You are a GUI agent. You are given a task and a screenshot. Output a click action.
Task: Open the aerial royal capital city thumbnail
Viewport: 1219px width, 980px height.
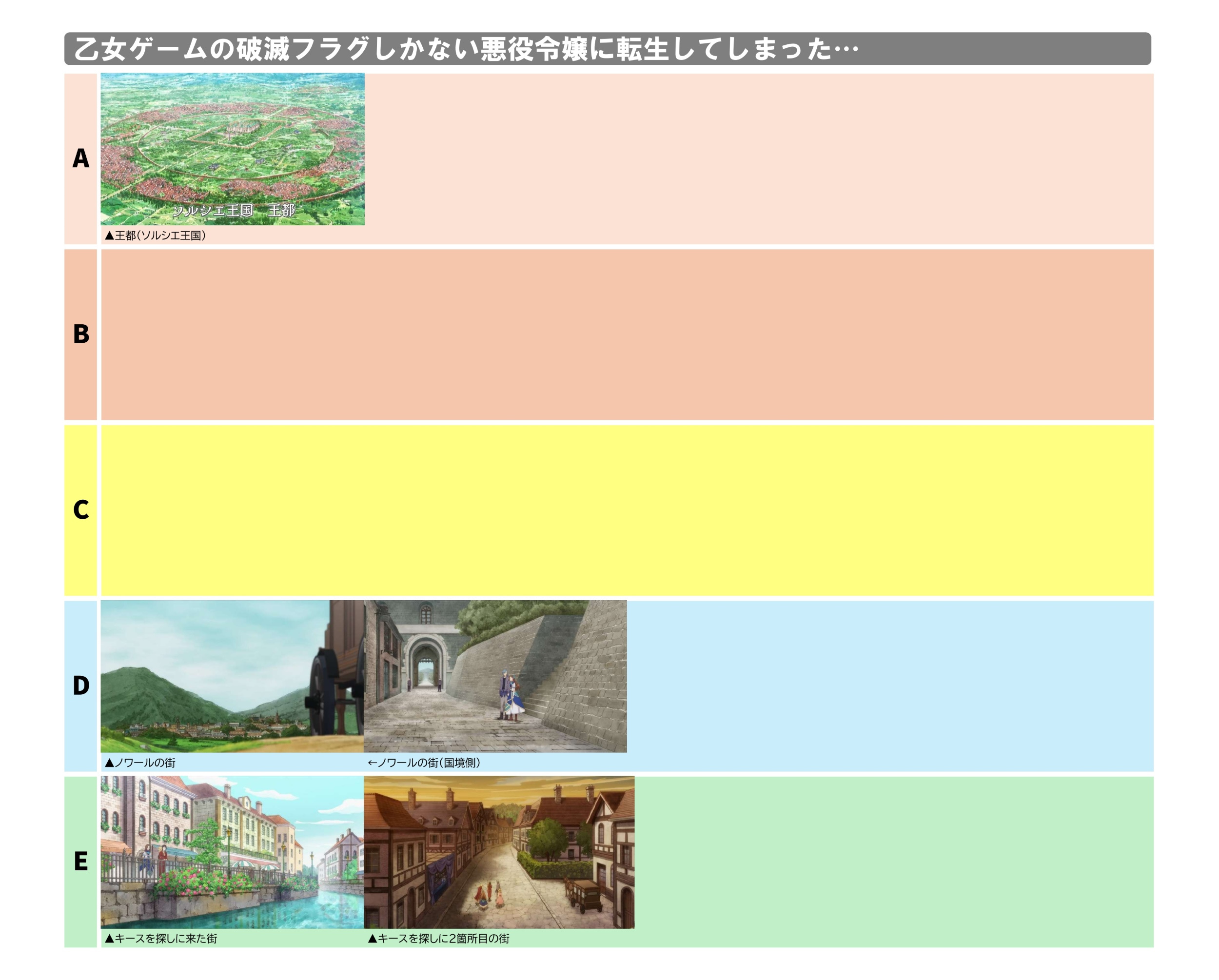click(233, 149)
